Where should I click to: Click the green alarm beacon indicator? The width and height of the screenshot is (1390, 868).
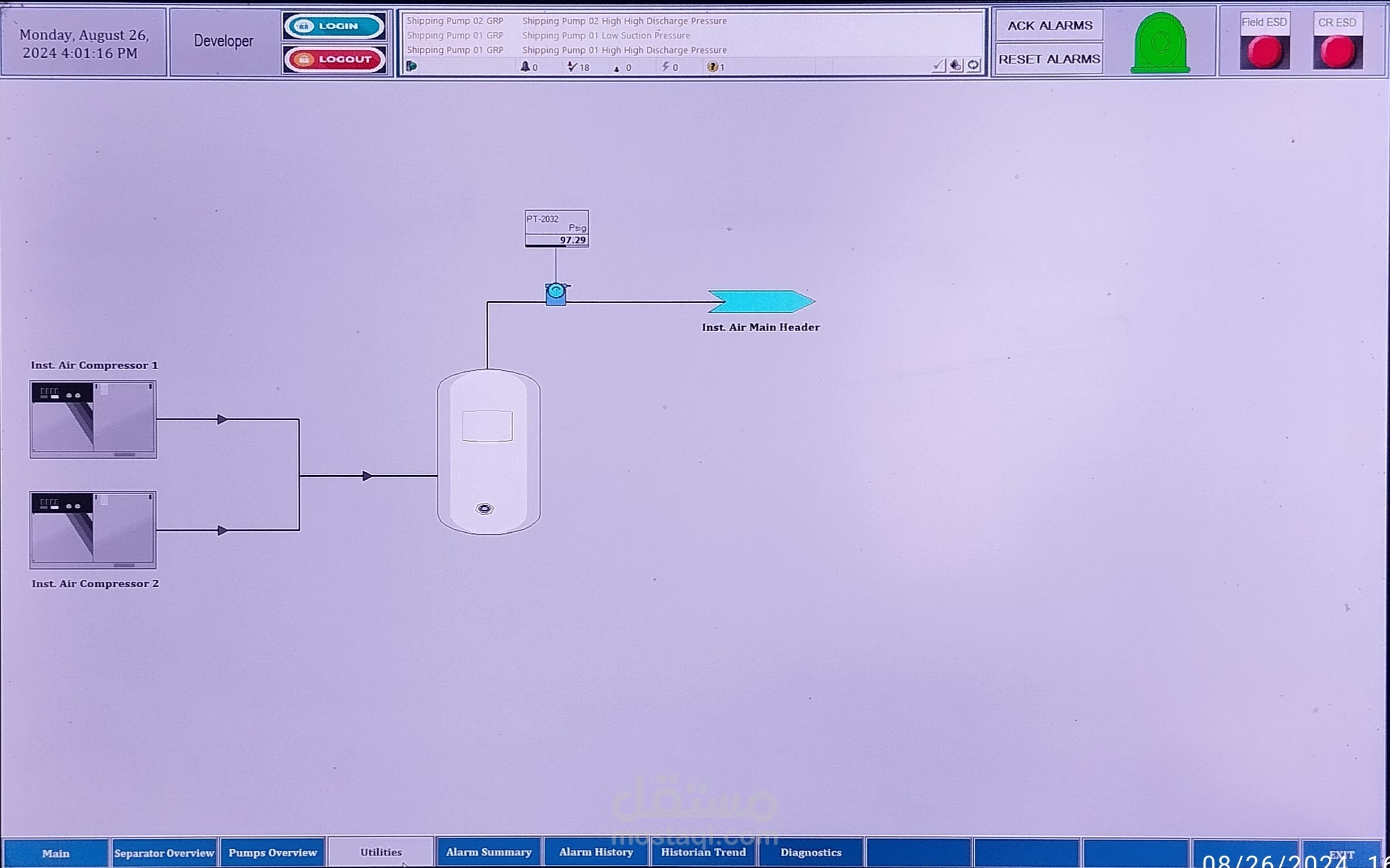pyautogui.click(x=1161, y=44)
